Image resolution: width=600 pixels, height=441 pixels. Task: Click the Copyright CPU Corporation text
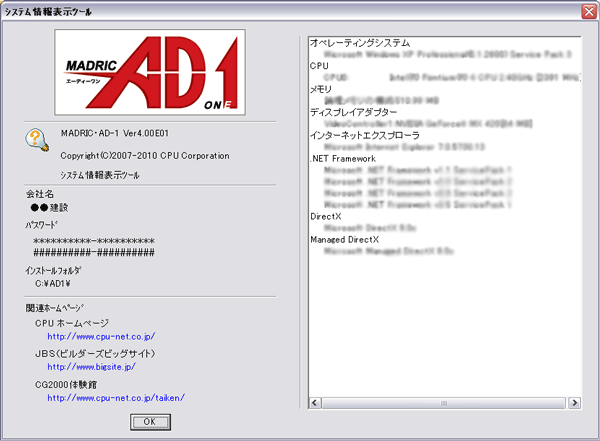tap(145, 156)
